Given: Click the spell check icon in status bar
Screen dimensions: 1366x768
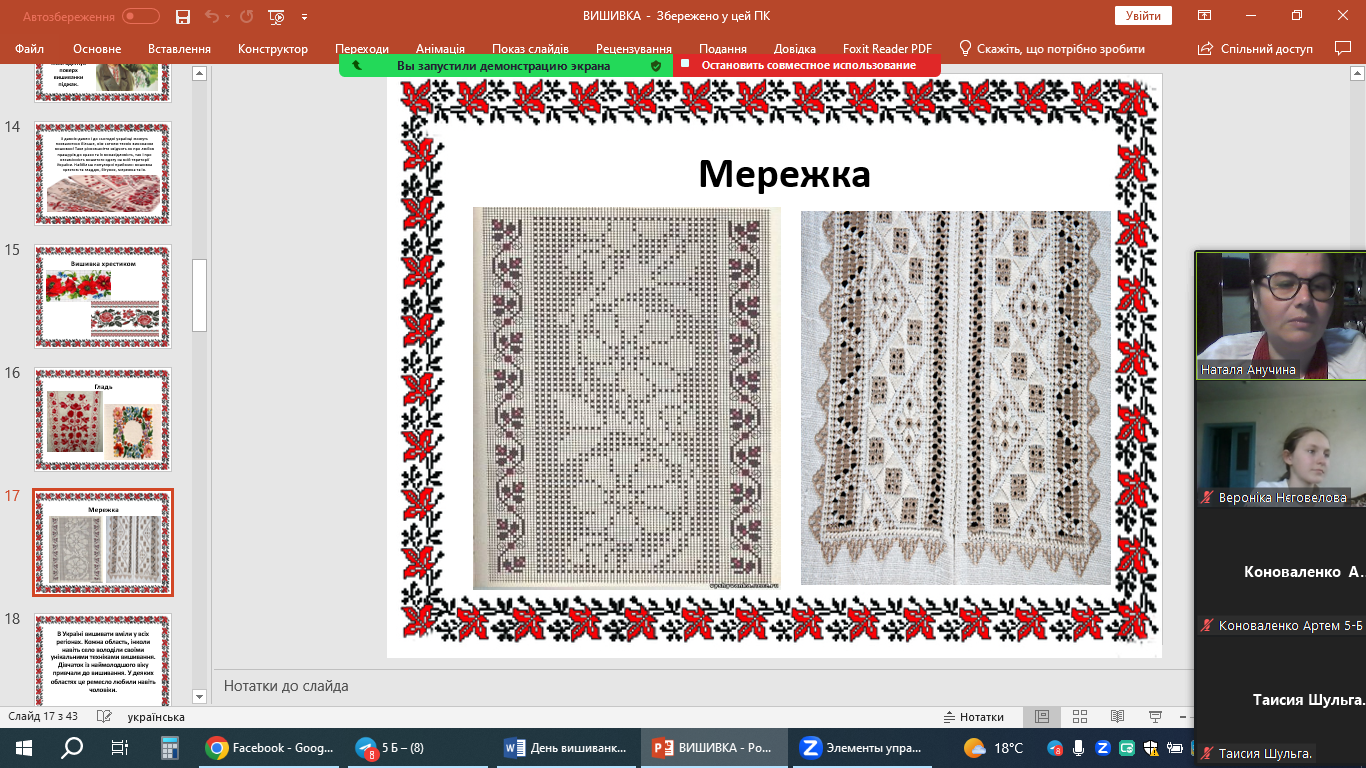Looking at the screenshot, I should [x=103, y=717].
